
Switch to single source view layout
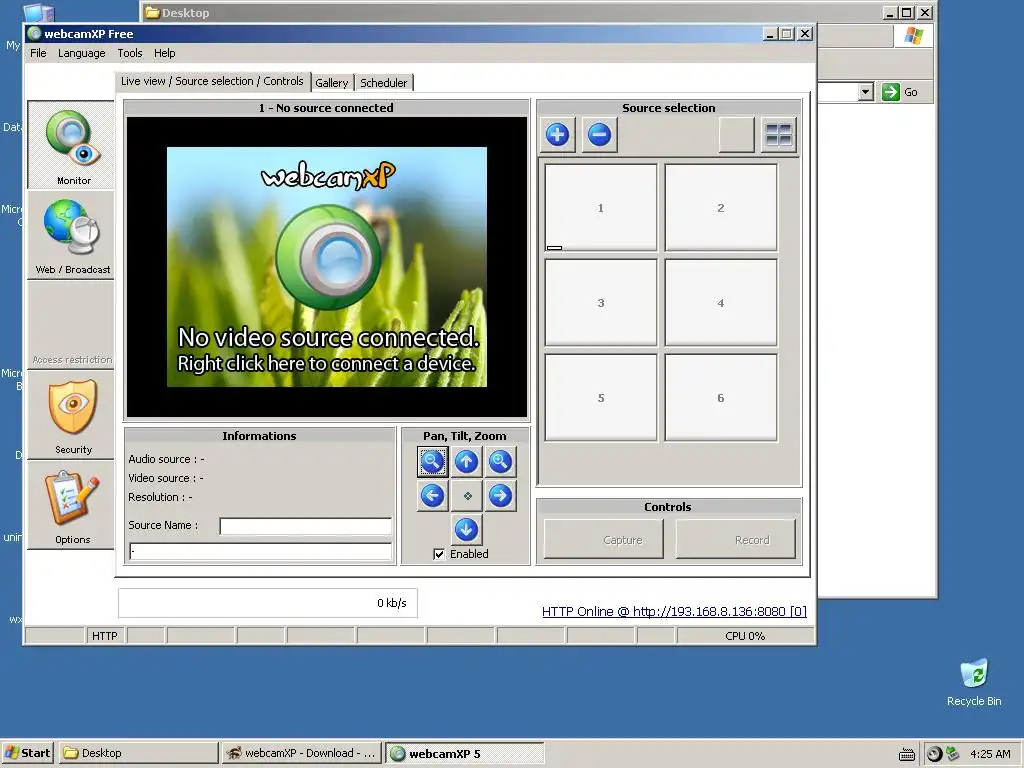point(737,135)
